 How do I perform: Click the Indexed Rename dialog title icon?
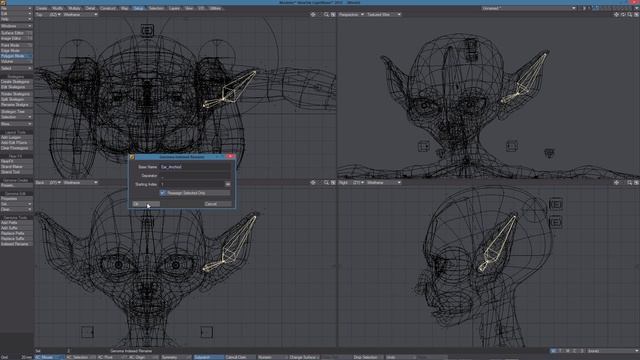coord(132,157)
